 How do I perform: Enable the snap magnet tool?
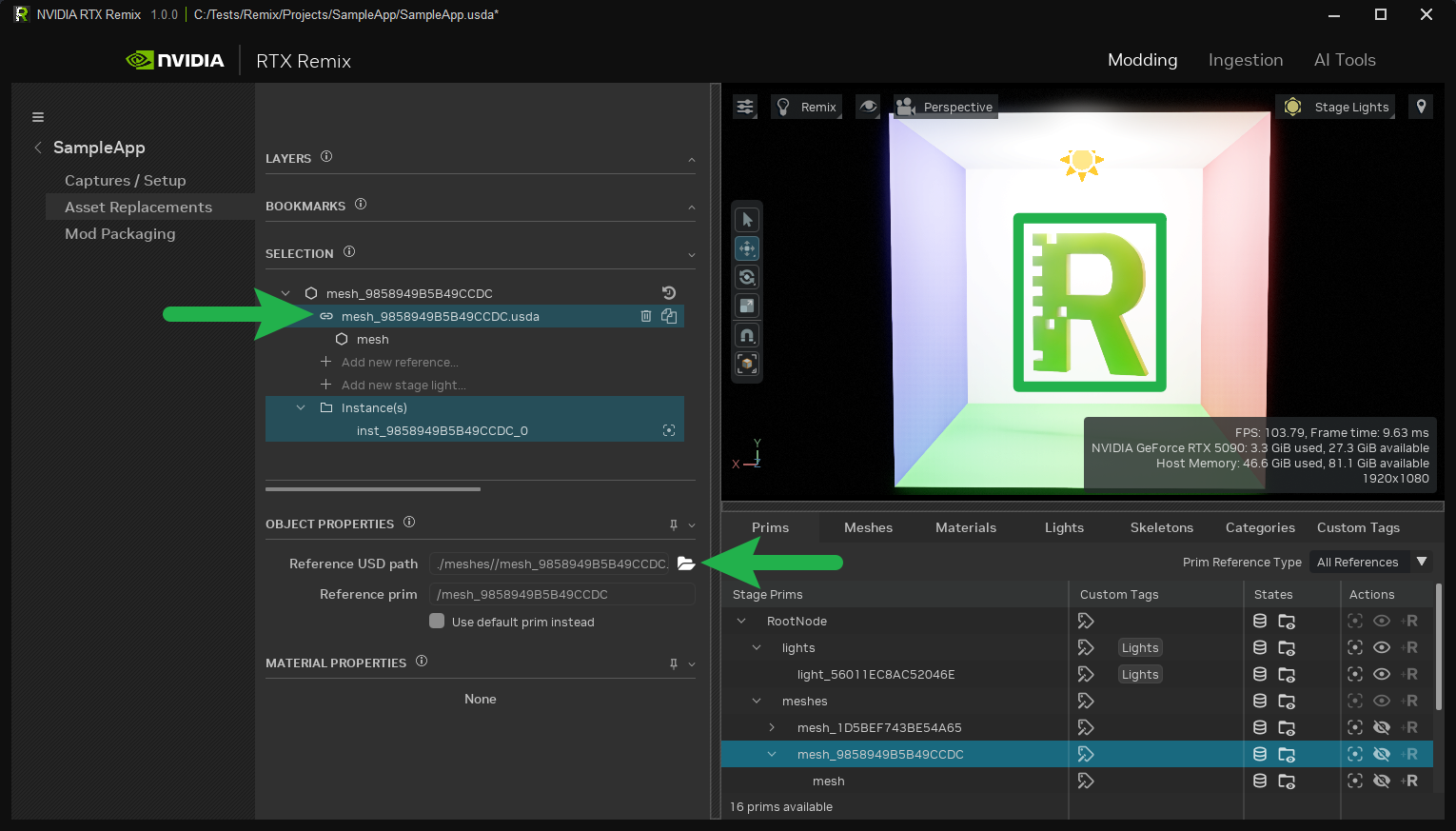point(747,334)
